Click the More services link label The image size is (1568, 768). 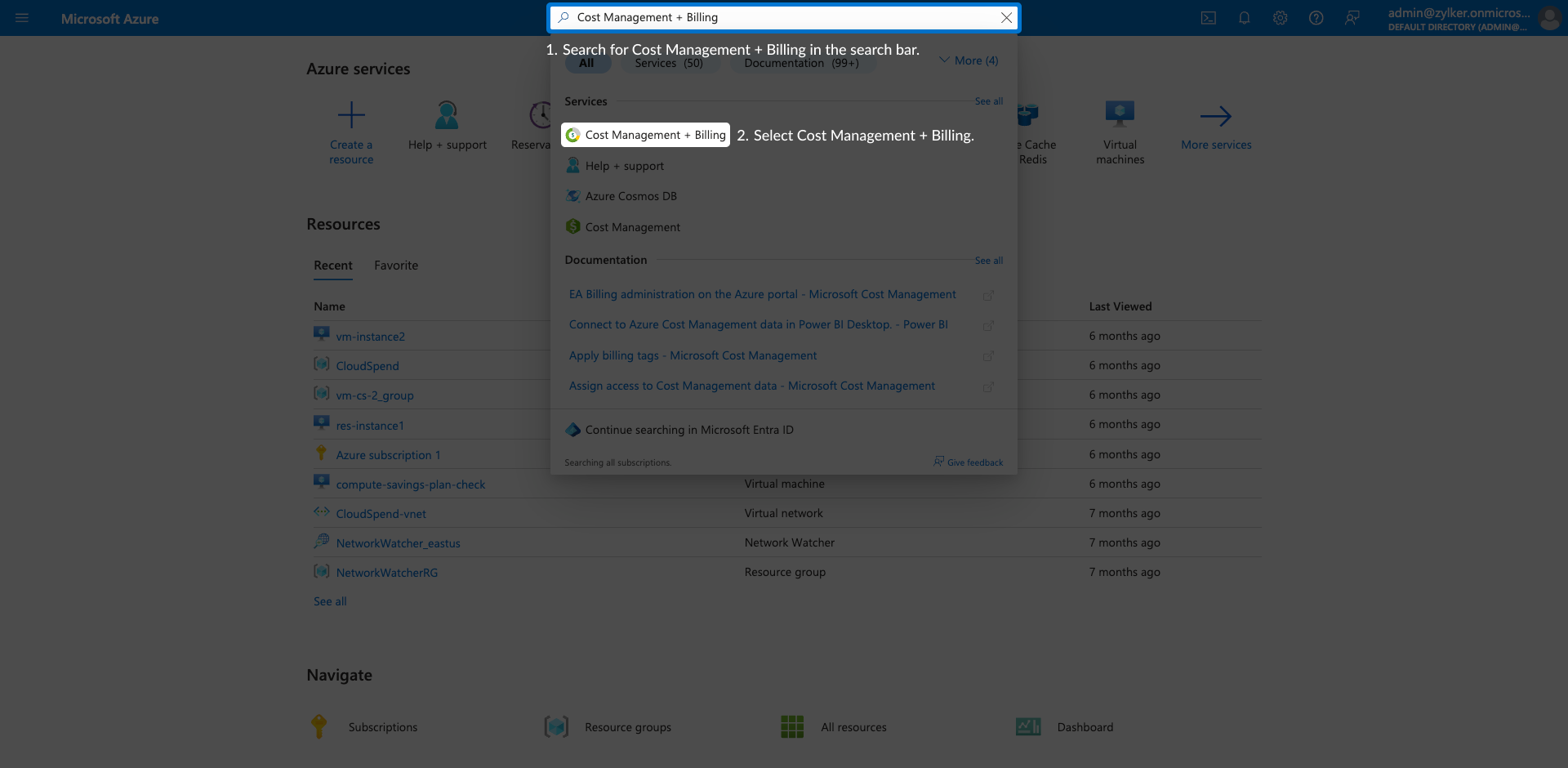[x=1216, y=145]
